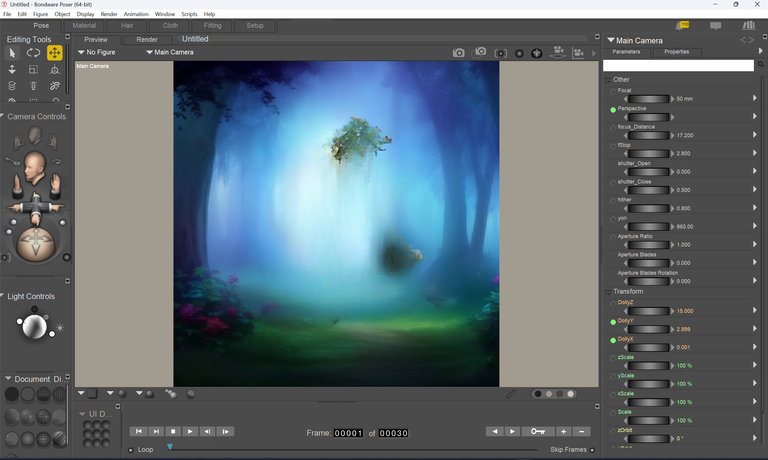The image size is (768, 460).
Task: Click the previous keyframe arrow button
Action: pyautogui.click(x=495, y=432)
